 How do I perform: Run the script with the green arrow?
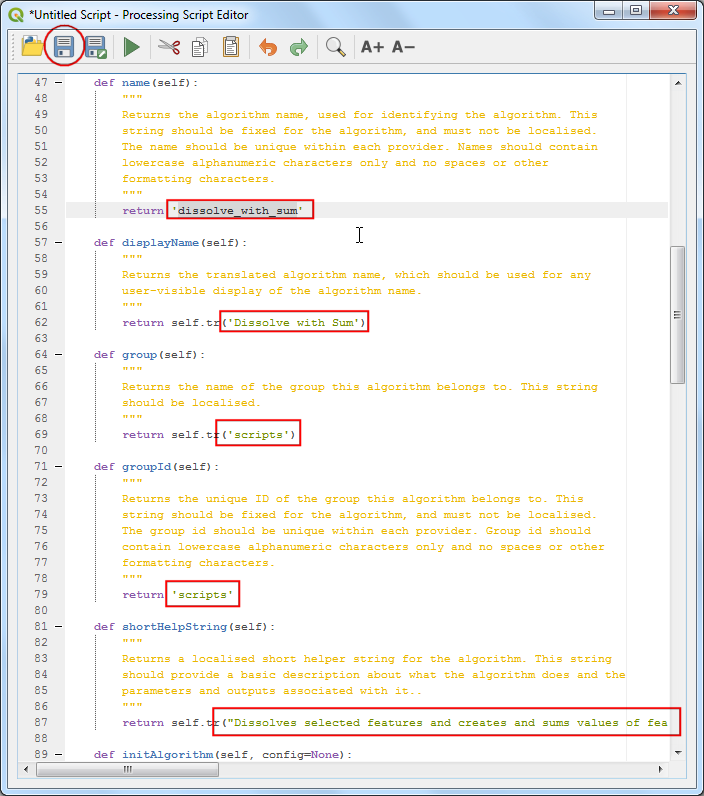tap(131, 47)
